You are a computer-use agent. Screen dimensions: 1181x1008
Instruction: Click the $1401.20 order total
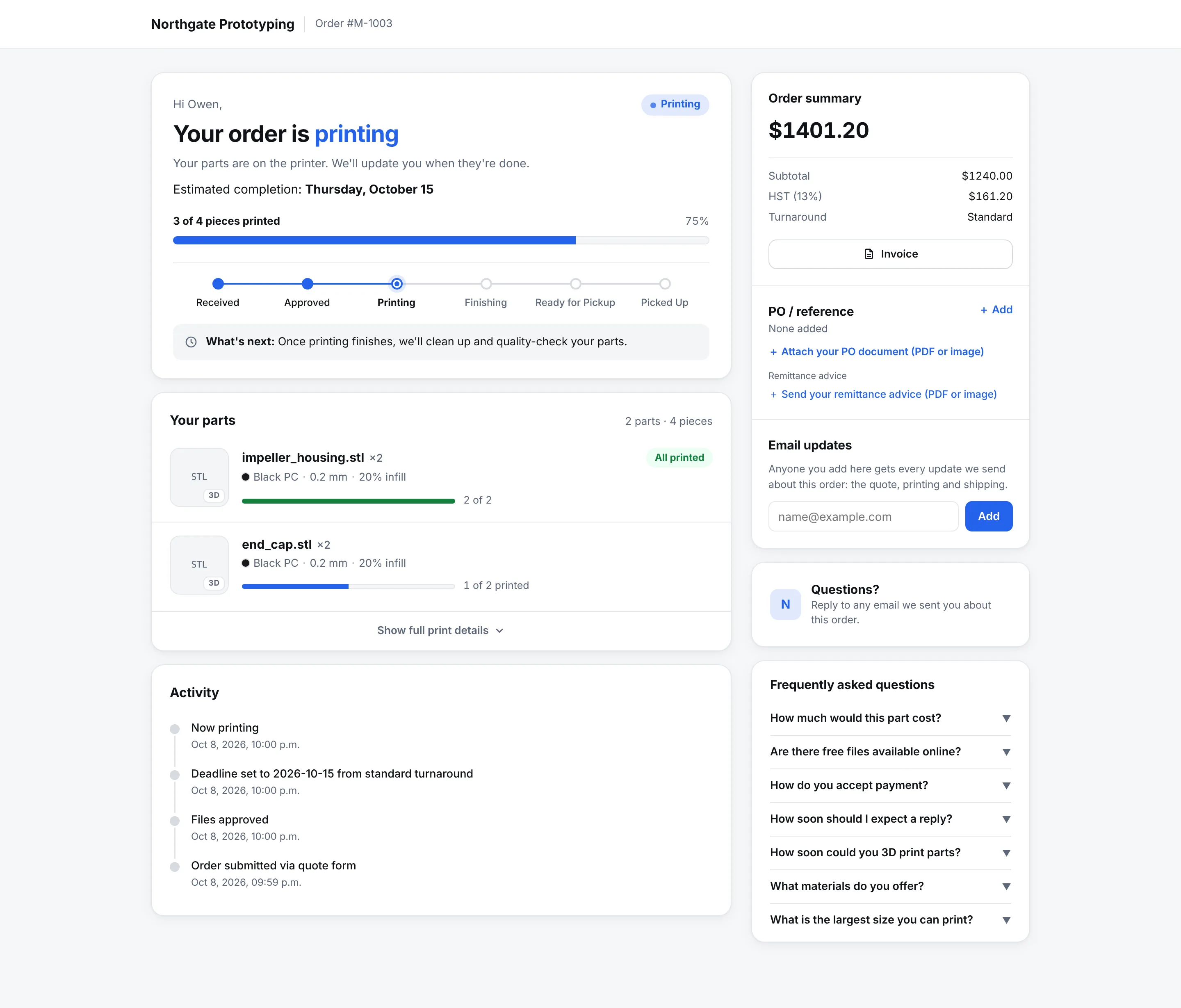pos(818,130)
